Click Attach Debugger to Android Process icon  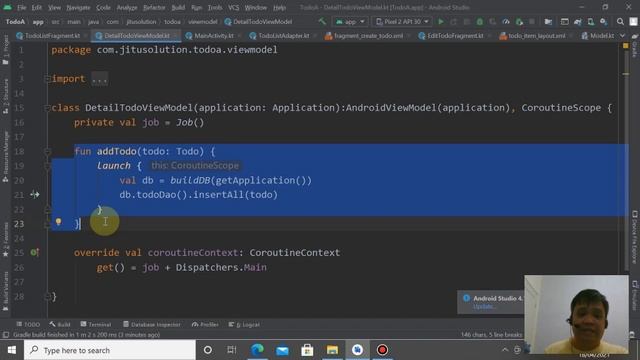[x=519, y=21]
